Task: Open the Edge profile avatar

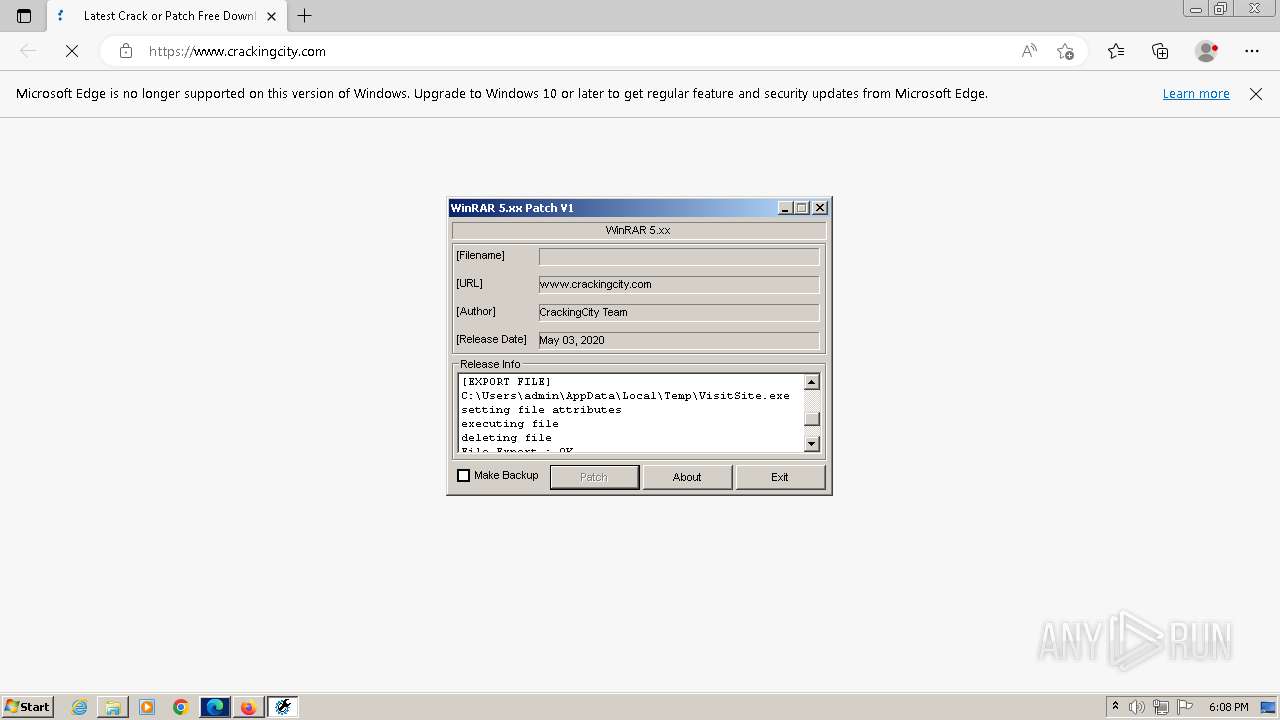Action: pyautogui.click(x=1207, y=51)
